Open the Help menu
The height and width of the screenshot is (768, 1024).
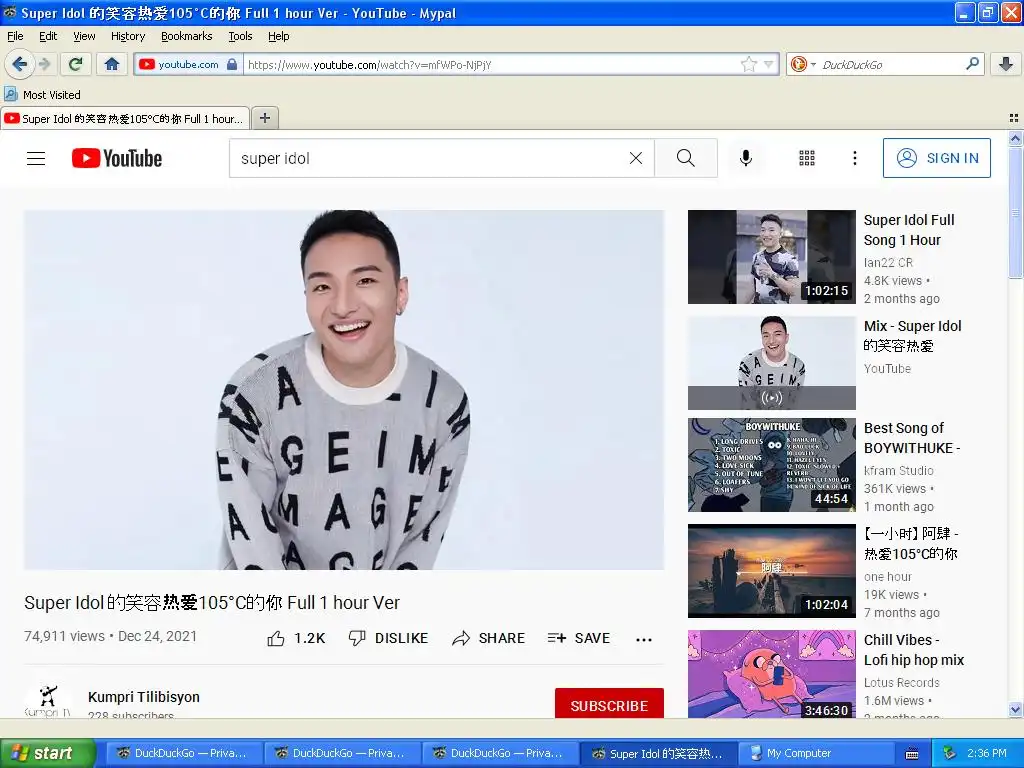278,36
